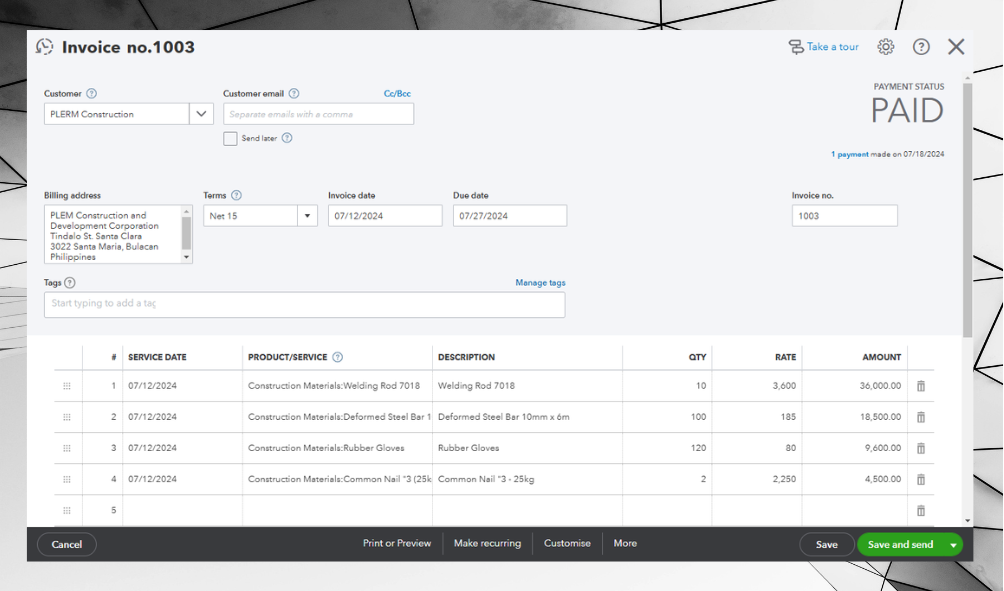
Task: Select amount 18,500.00 cell
Action: 855,417
